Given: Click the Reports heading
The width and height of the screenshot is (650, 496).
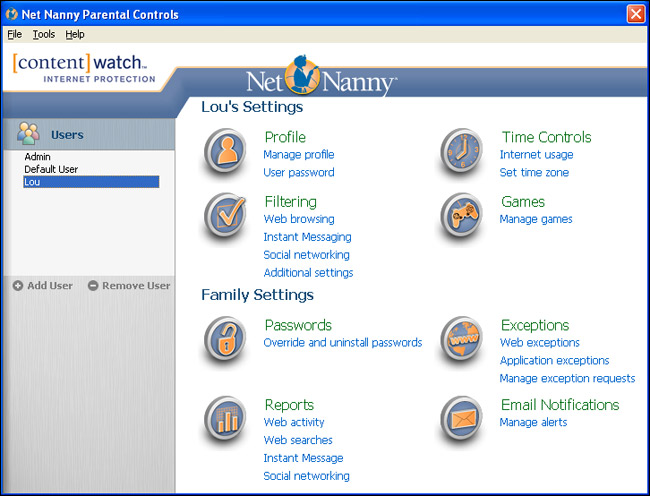Looking at the screenshot, I should (x=289, y=405).
